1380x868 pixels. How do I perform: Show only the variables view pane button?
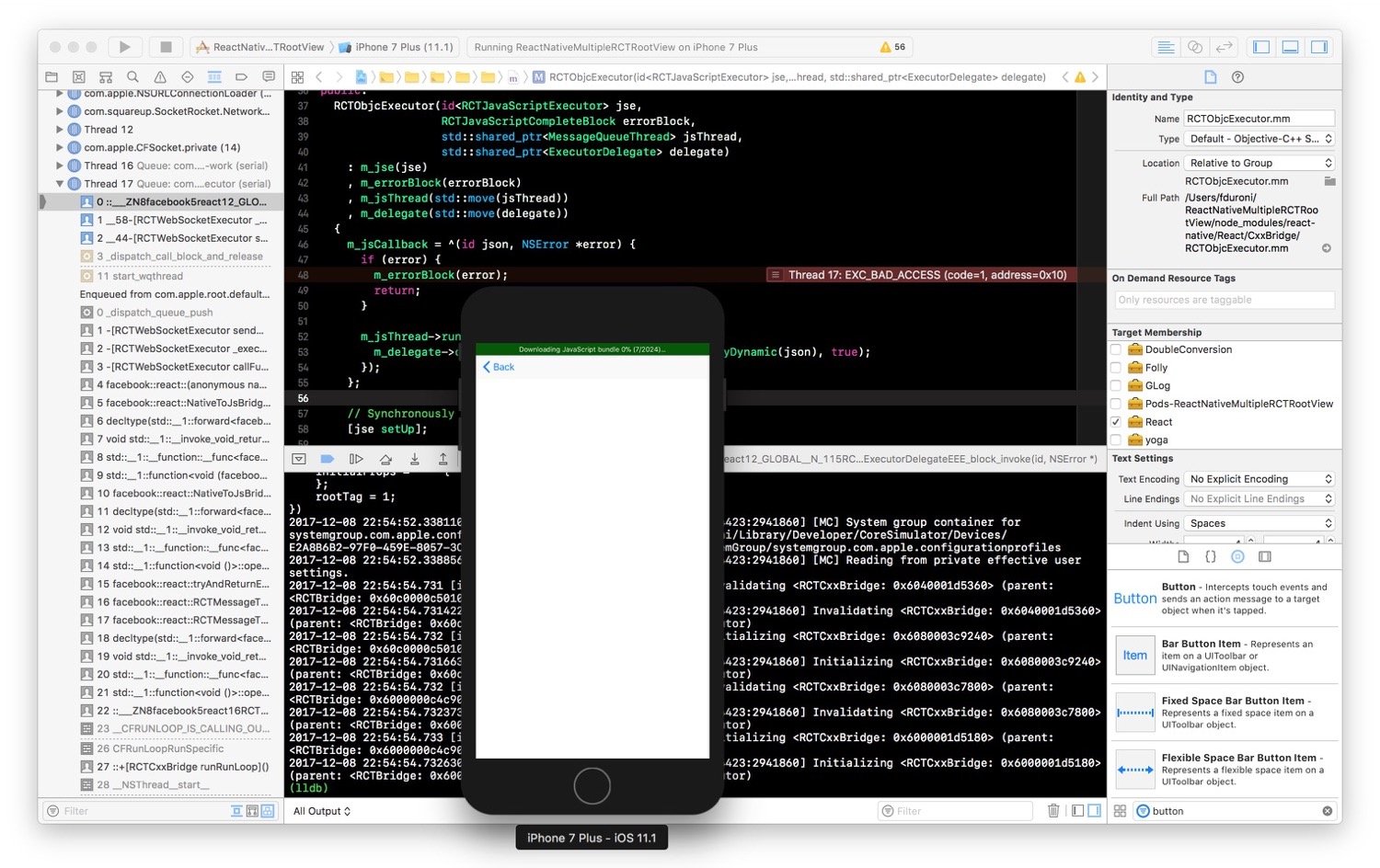click(x=1077, y=811)
